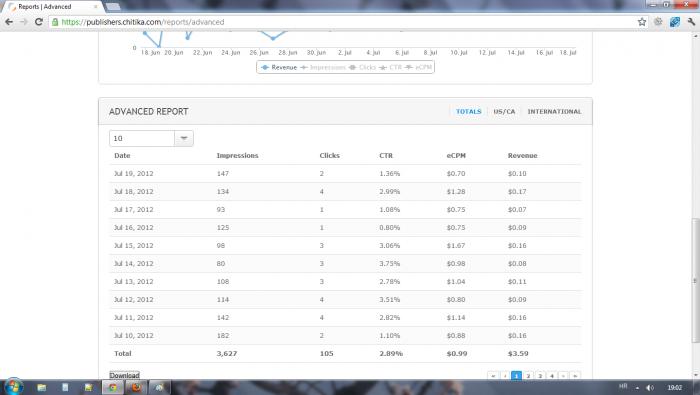This screenshot has height=395, width=700.
Task: Open Windows Explorer from the taskbar
Action: click(42, 387)
